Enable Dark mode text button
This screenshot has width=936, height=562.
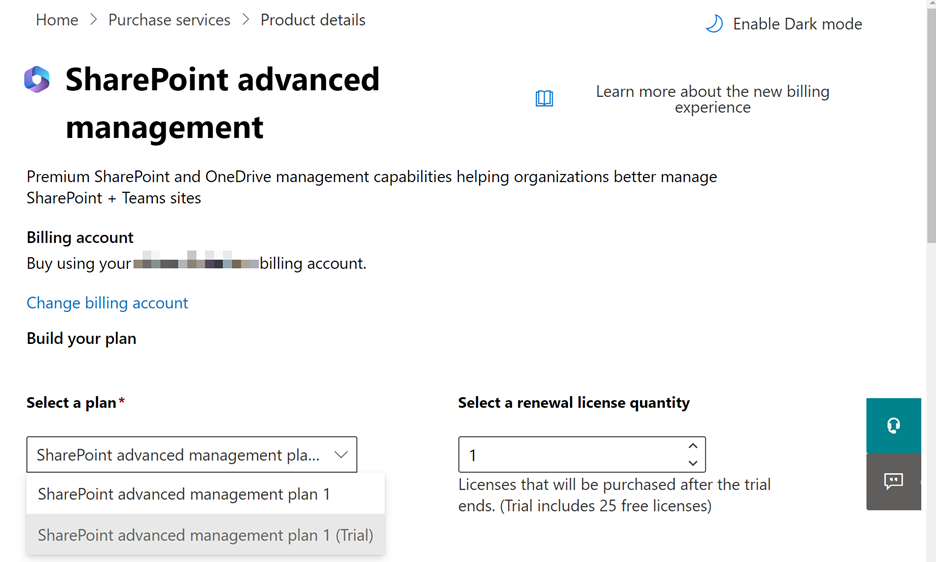pos(798,24)
